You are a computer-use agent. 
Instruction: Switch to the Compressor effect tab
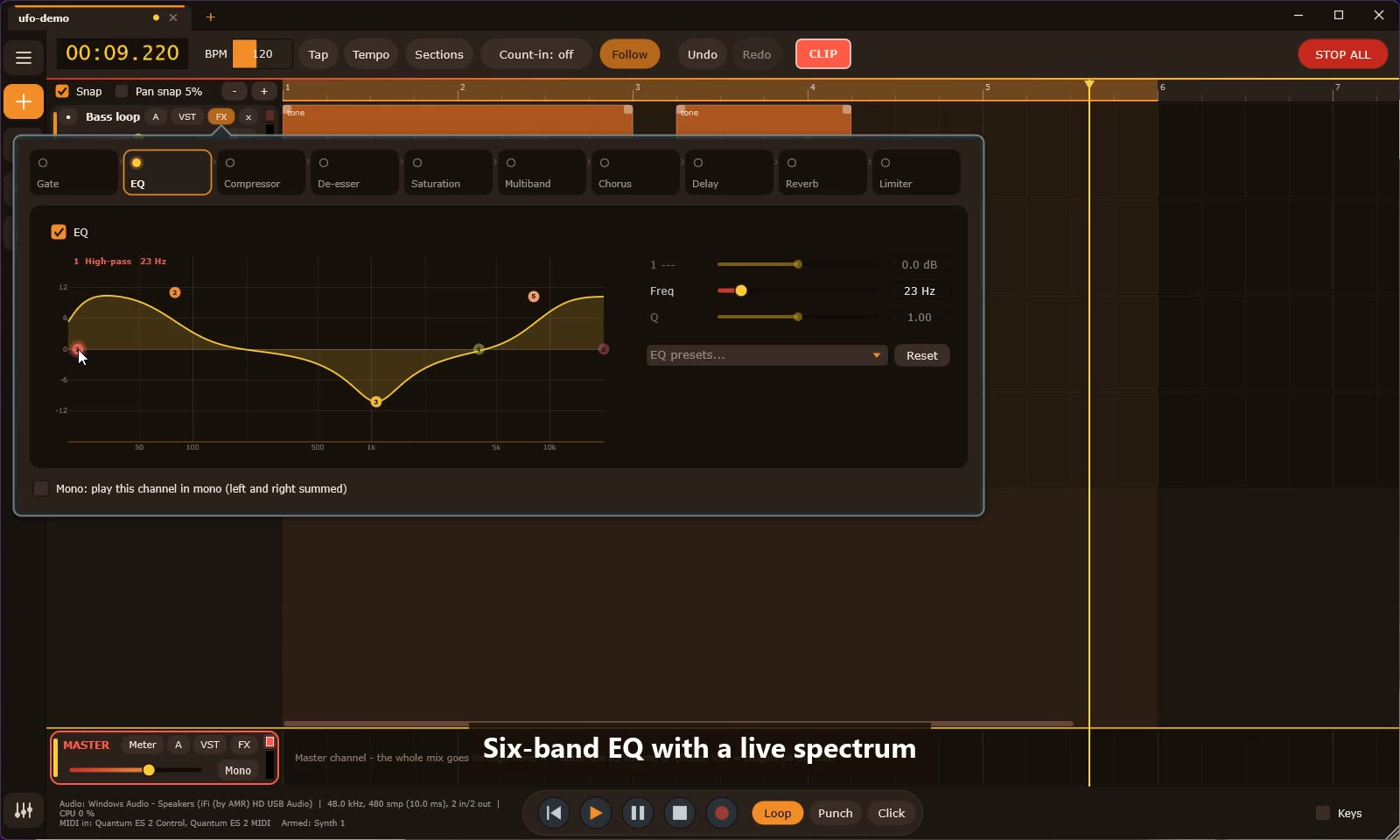tap(261, 172)
